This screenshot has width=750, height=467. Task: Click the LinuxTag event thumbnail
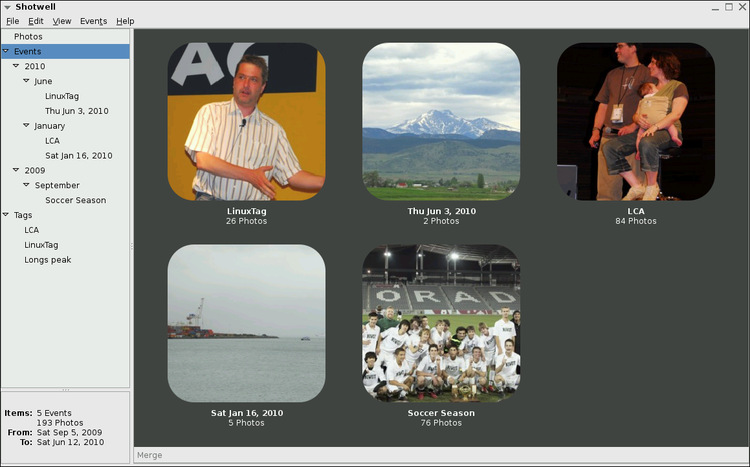246,122
